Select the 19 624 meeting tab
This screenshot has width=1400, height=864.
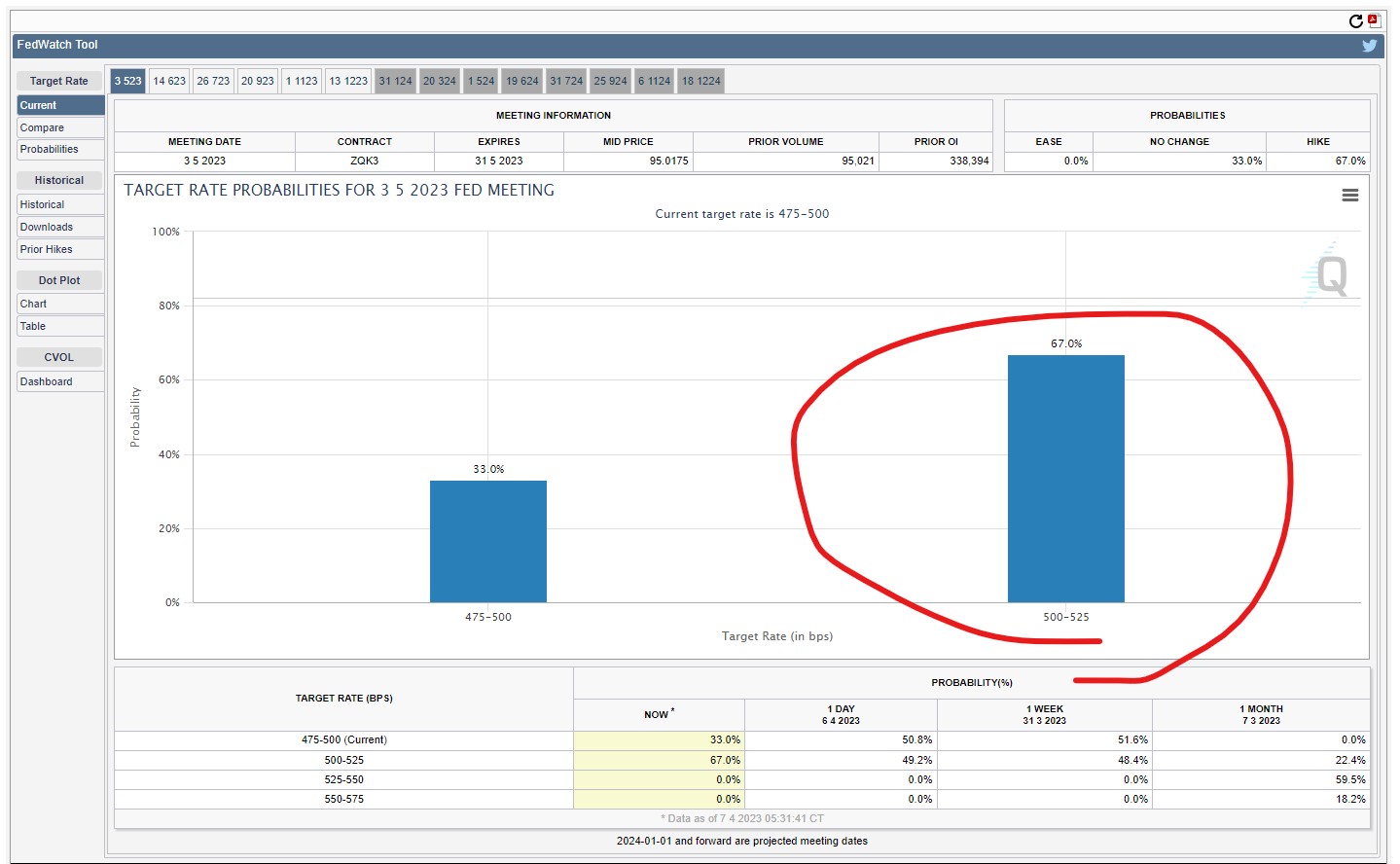[522, 81]
